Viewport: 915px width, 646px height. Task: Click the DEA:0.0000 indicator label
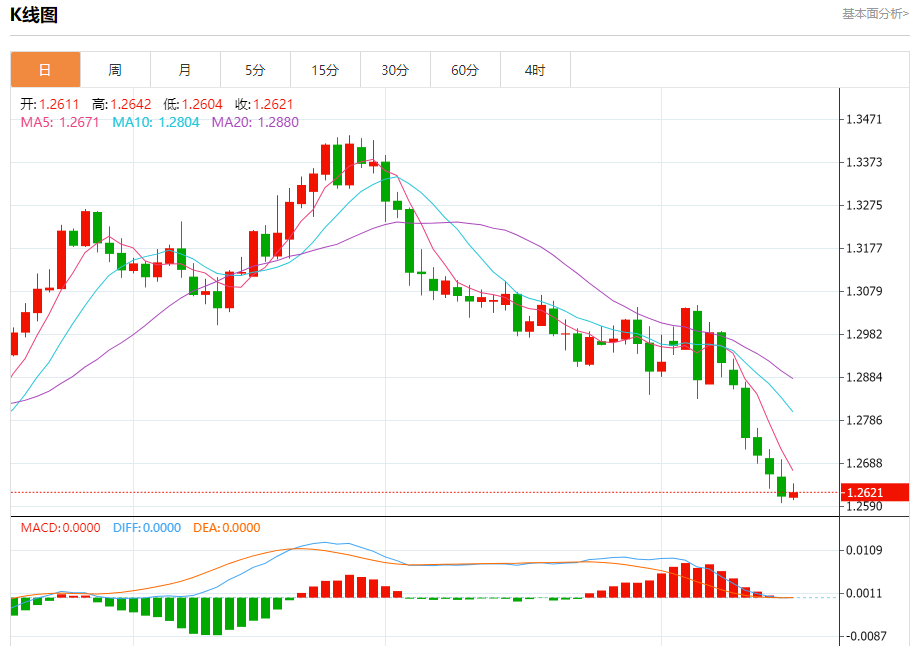(226, 528)
